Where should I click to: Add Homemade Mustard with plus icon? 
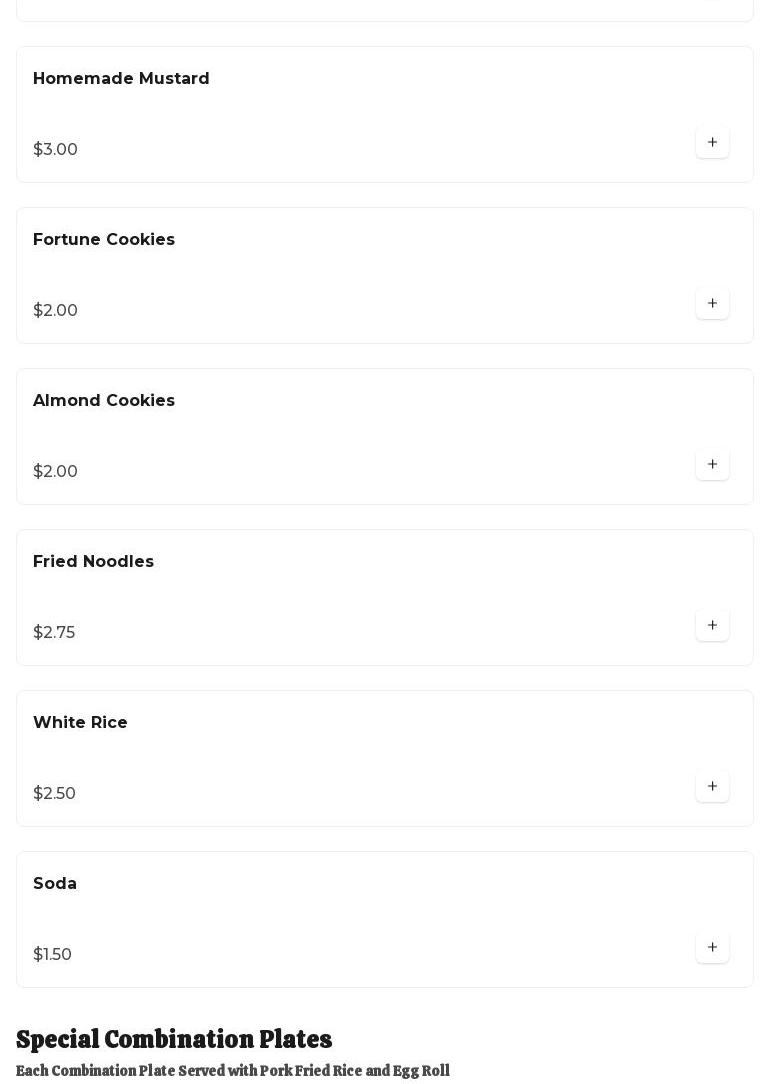pos(712,142)
